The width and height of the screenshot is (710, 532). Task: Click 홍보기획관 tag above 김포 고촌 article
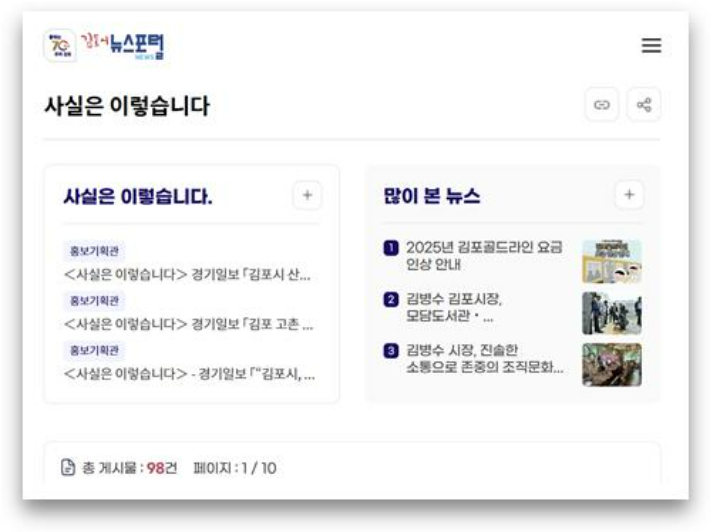coord(94,301)
